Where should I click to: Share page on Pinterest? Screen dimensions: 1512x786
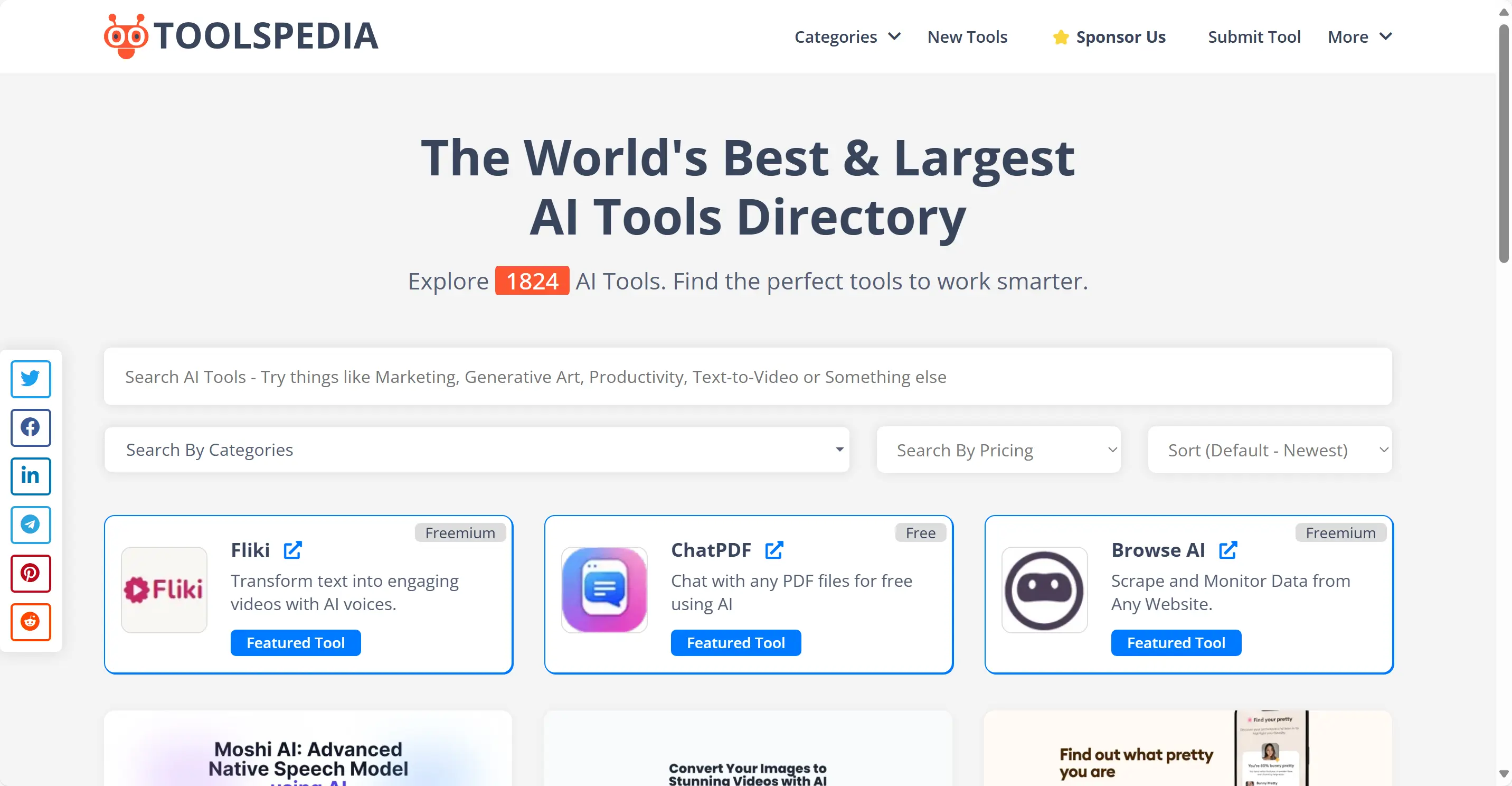31,573
